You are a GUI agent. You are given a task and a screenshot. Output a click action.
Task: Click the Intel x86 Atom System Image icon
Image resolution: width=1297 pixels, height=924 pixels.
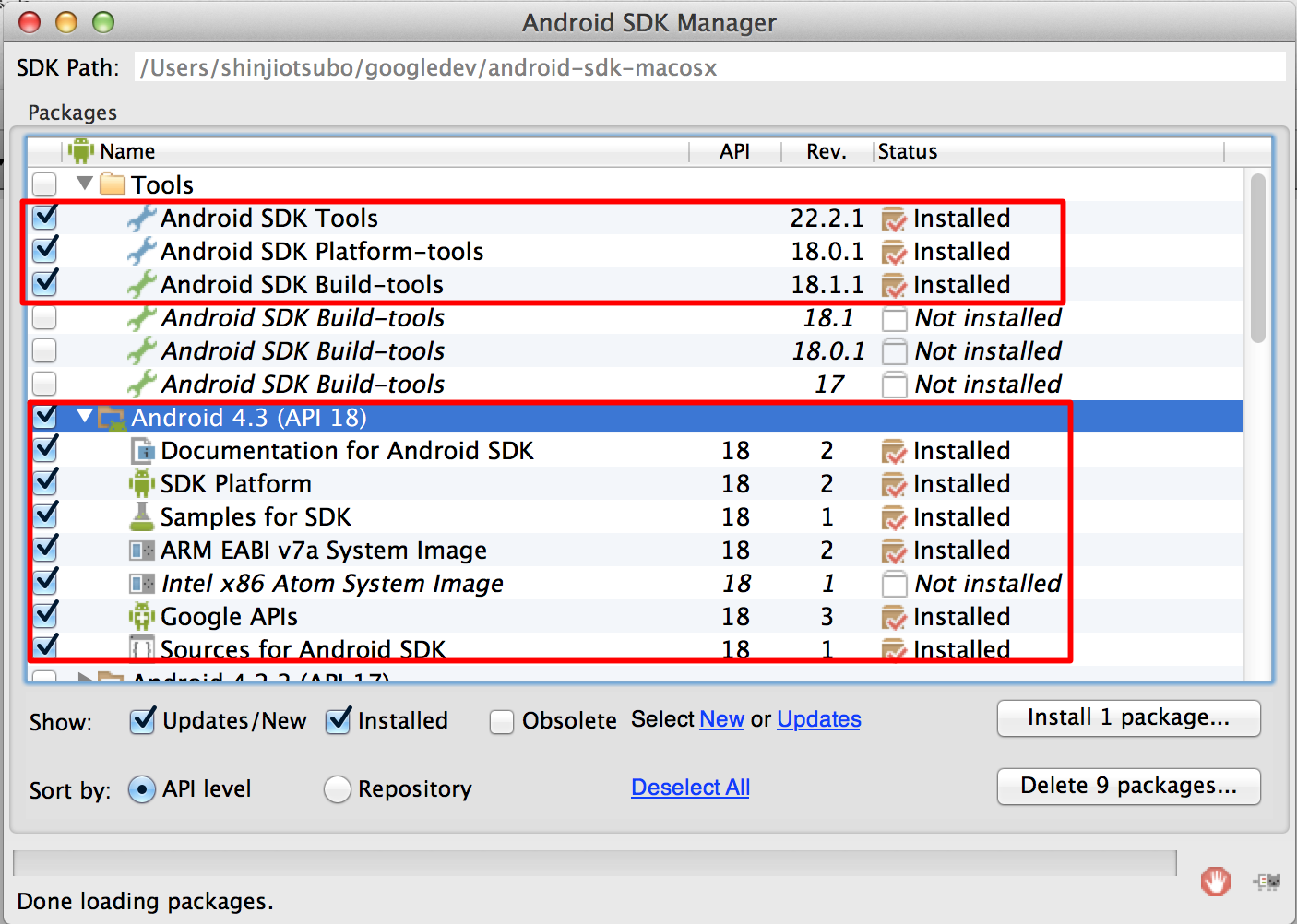pyautogui.click(x=142, y=584)
